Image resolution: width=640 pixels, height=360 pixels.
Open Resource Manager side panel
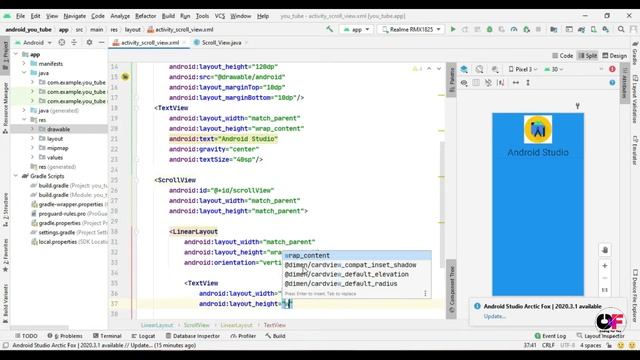pos(5,108)
